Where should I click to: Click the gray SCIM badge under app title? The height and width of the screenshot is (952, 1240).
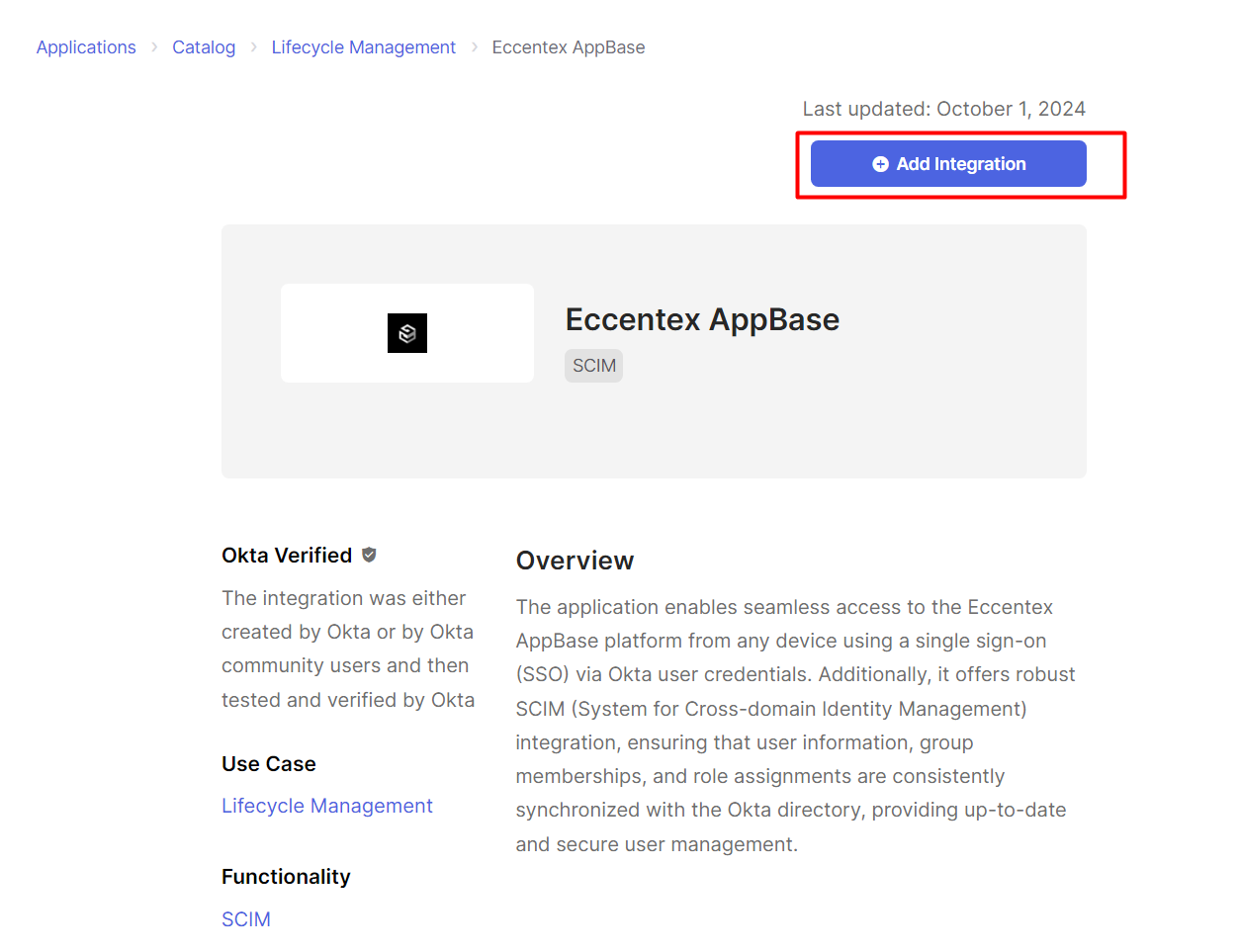tap(593, 366)
